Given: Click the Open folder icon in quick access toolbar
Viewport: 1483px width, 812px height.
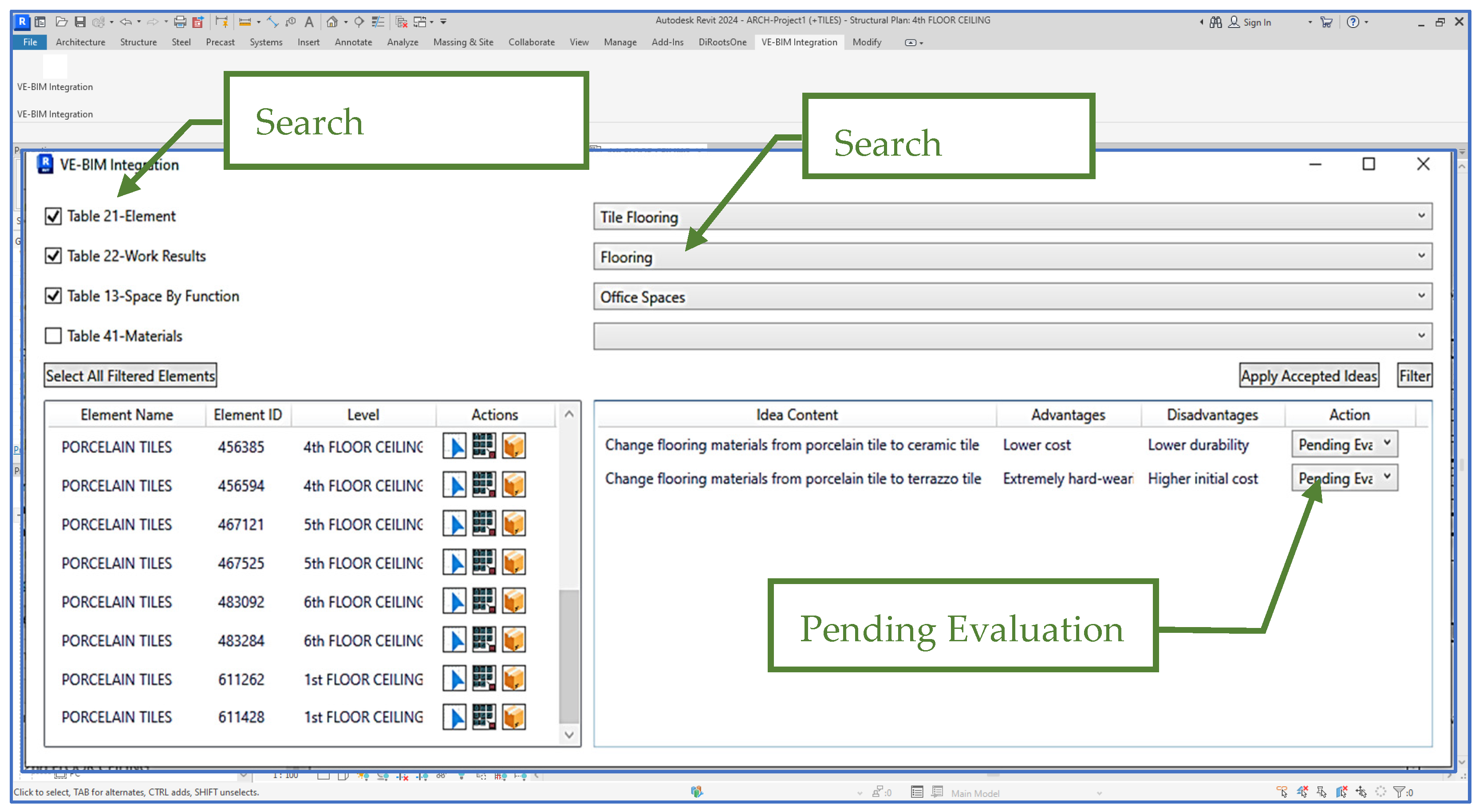Looking at the screenshot, I should tap(62, 22).
